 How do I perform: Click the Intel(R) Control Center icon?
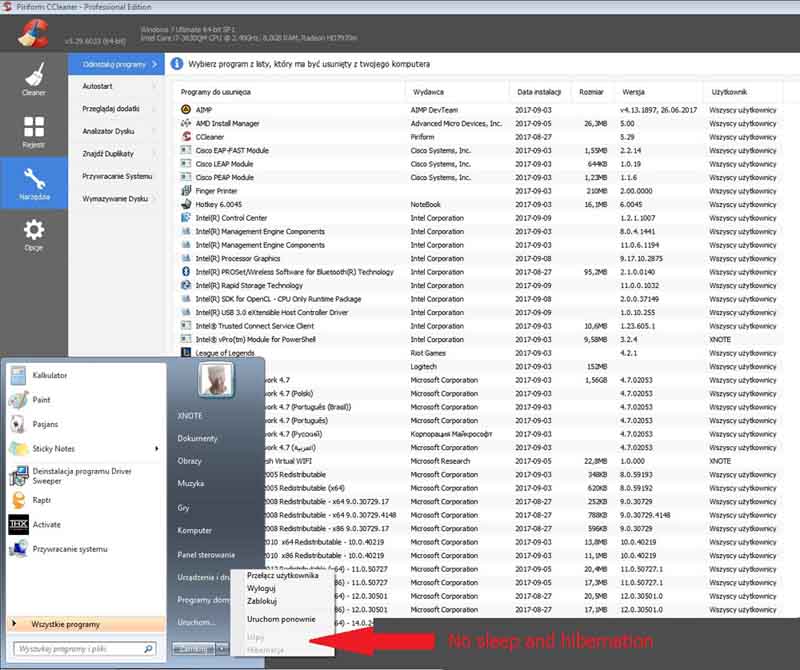click(x=186, y=217)
